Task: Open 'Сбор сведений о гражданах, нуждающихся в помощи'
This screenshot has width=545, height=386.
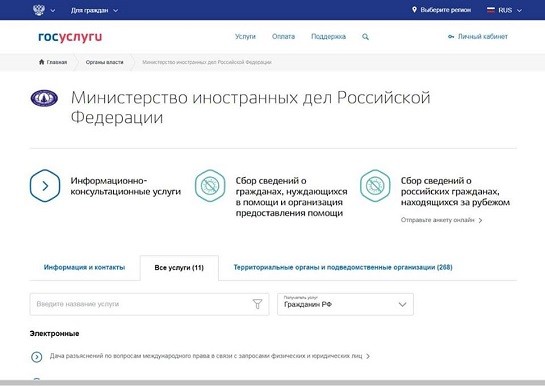Action: pos(291,197)
